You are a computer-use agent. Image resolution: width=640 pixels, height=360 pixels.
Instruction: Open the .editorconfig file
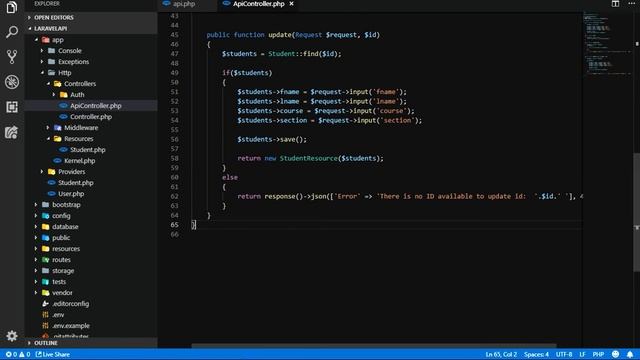70,304
